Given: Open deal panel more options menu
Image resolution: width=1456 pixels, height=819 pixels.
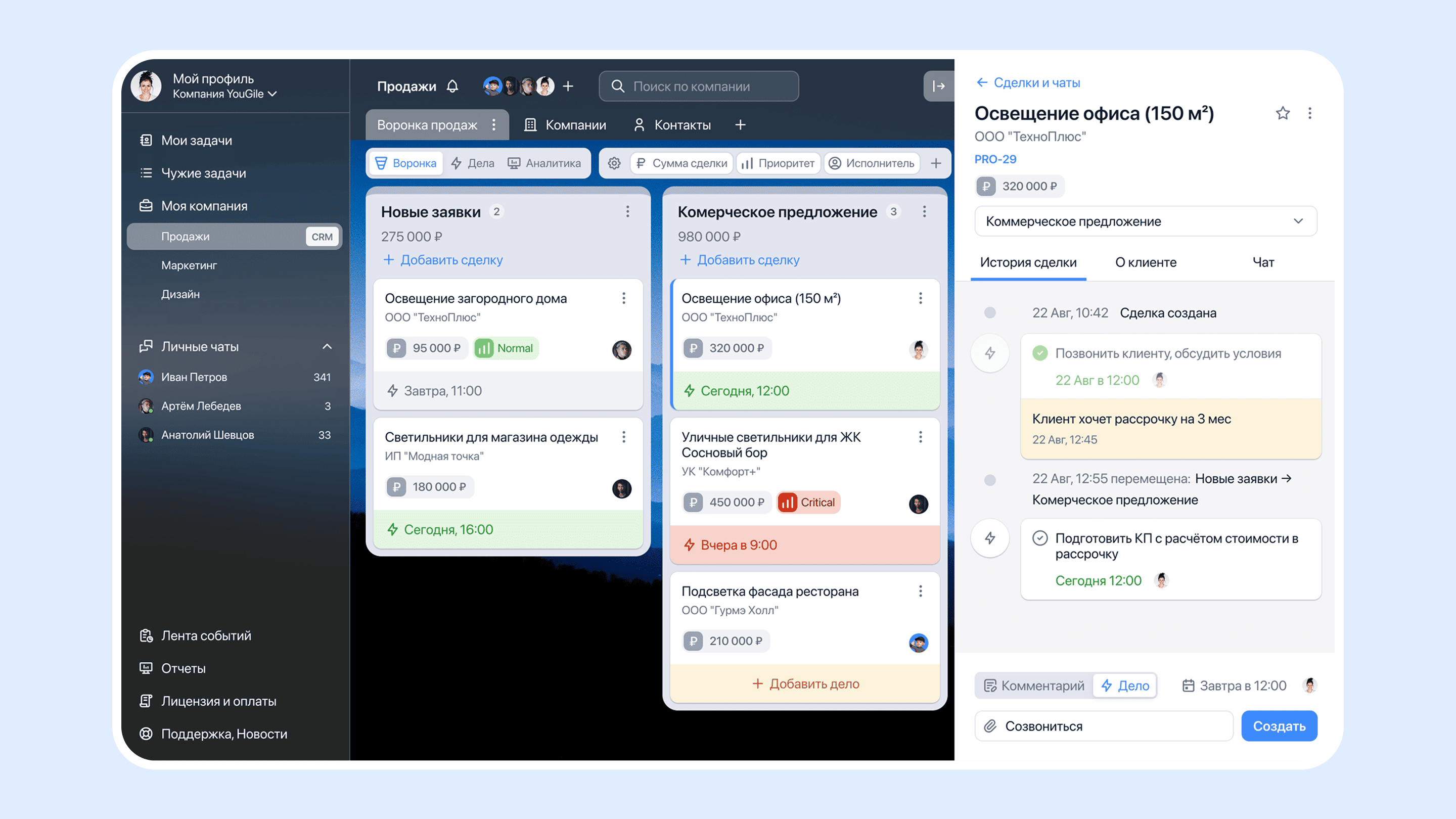Looking at the screenshot, I should (1309, 113).
